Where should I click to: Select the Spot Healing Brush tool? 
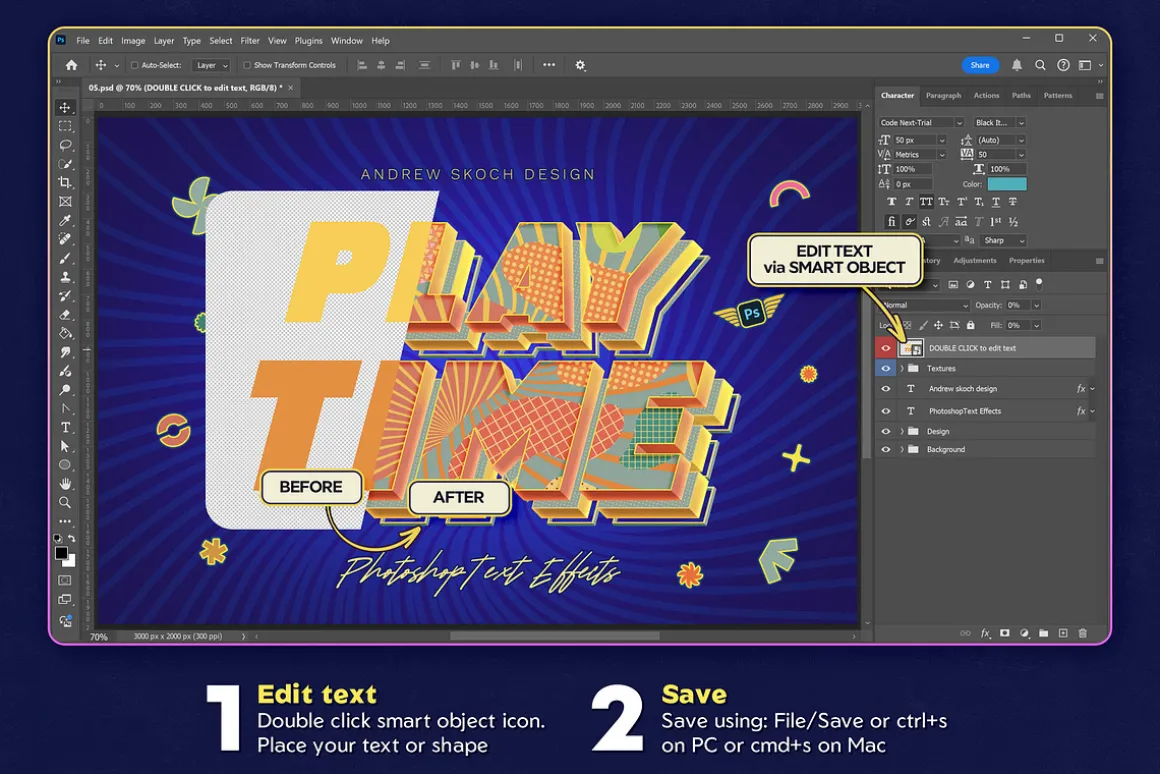(65, 239)
